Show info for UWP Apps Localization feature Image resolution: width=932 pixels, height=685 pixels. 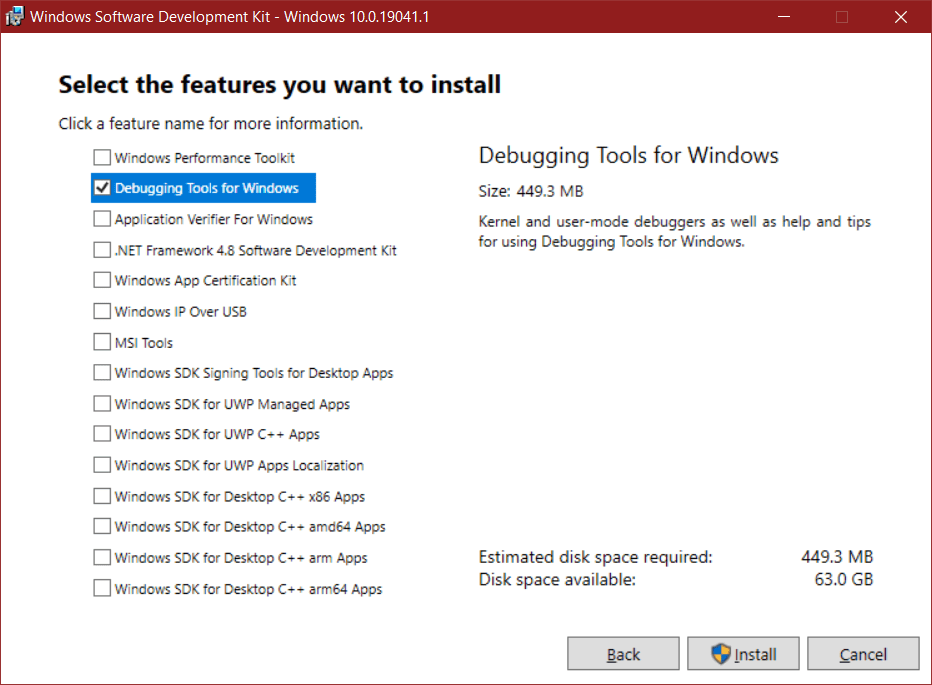[x=240, y=465]
